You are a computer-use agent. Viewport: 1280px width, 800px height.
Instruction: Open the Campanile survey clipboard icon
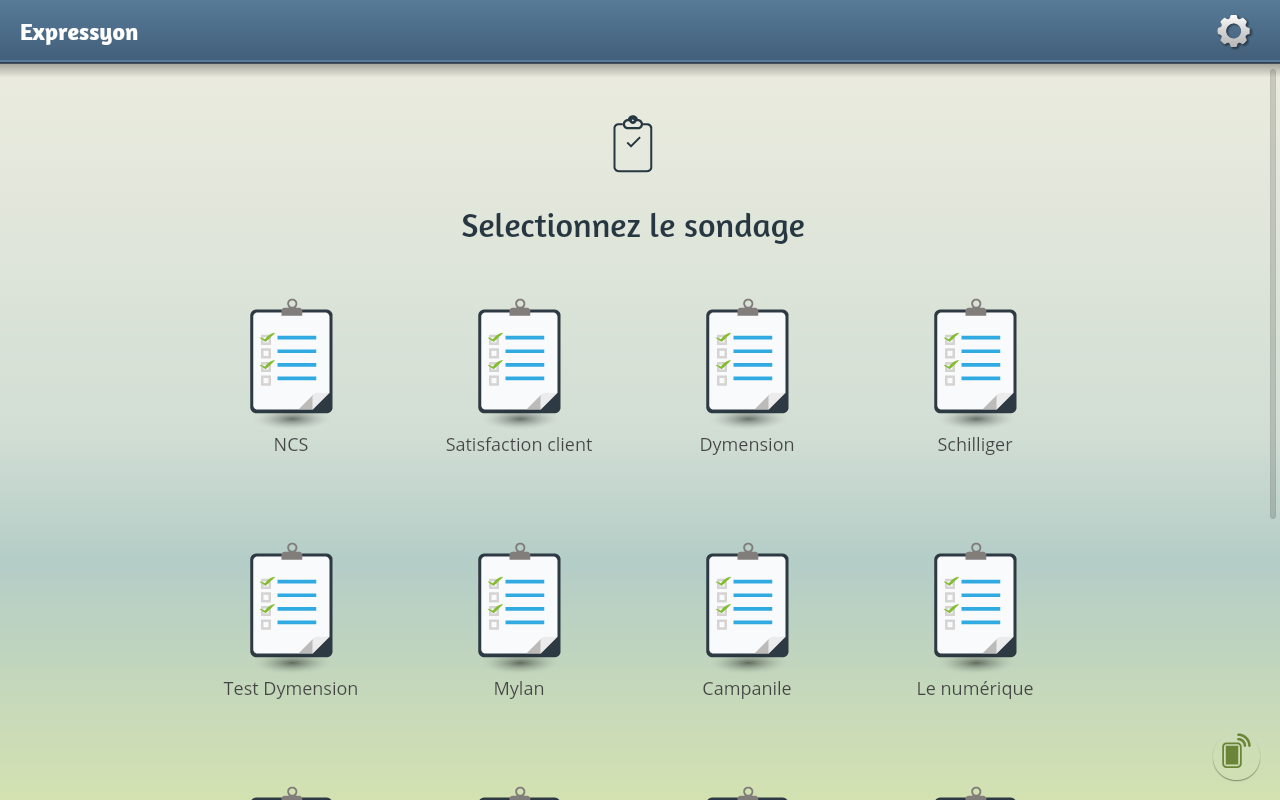747,605
